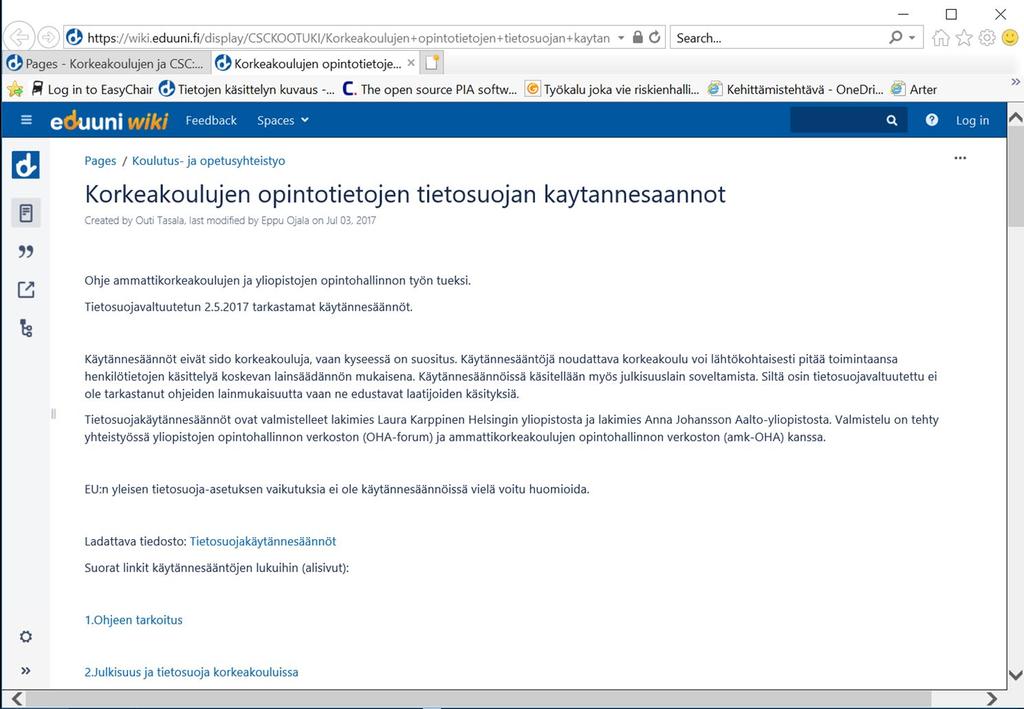Focus the browser address bar
This screenshot has height=709, width=1024.
pyautogui.click(x=347, y=38)
